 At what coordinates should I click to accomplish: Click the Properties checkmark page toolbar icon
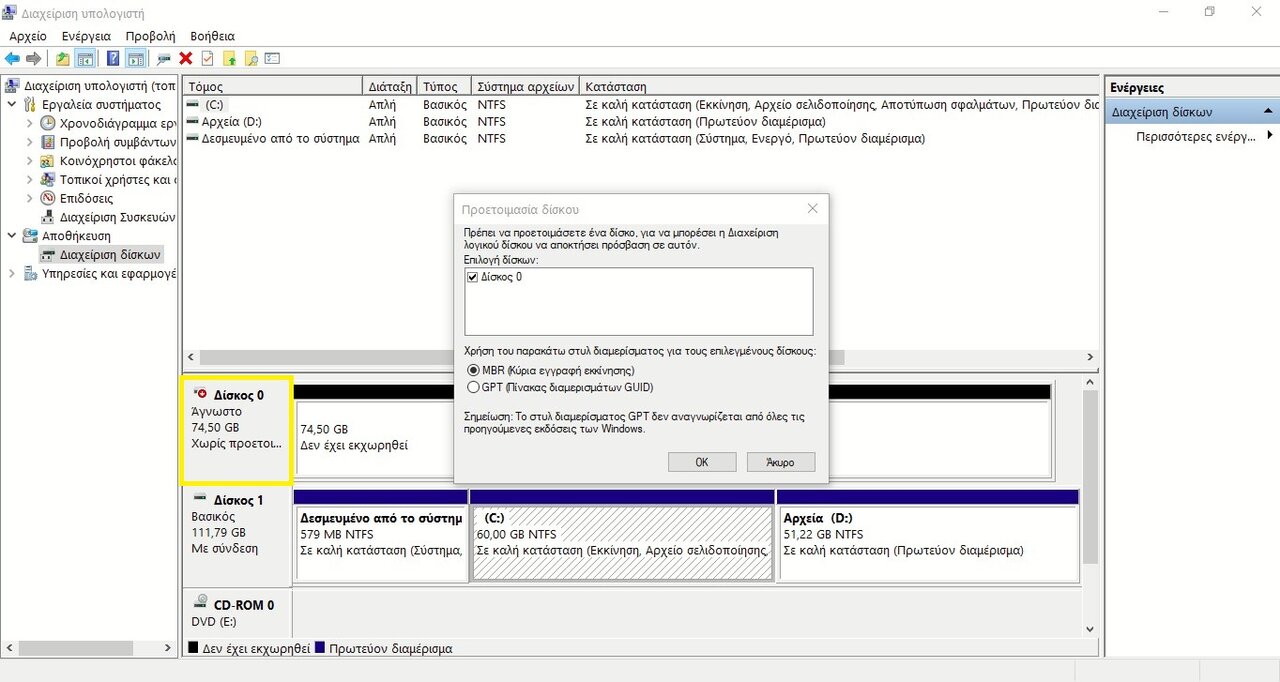(207, 59)
